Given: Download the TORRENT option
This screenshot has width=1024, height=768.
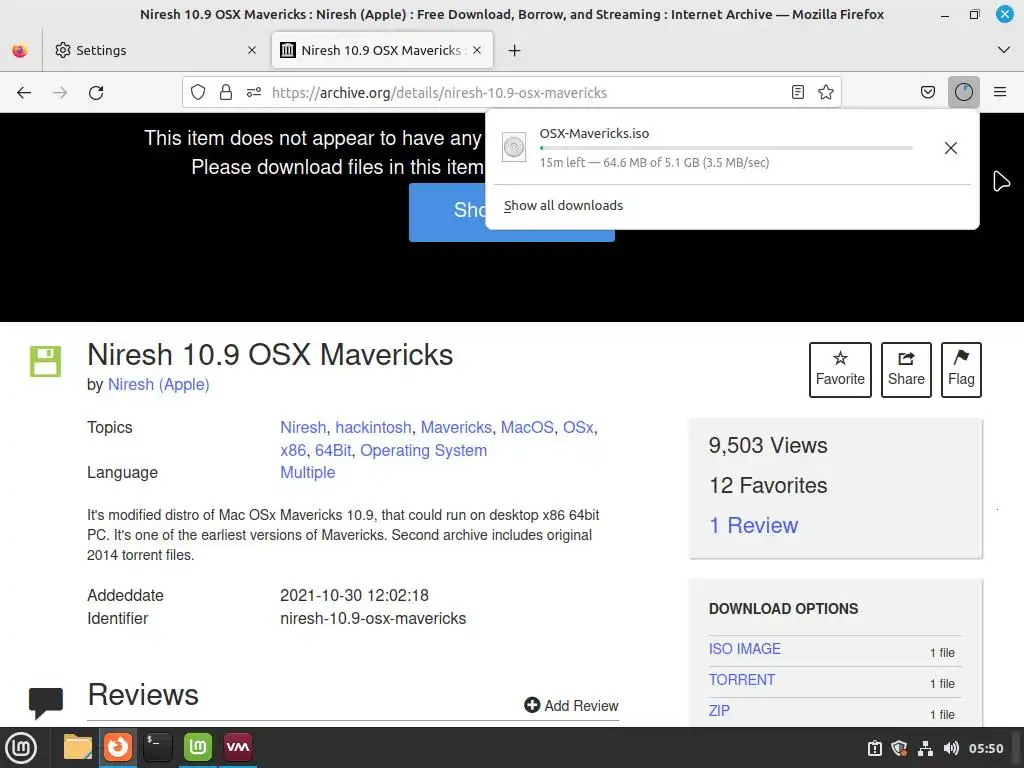Looking at the screenshot, I should (742, 680).
